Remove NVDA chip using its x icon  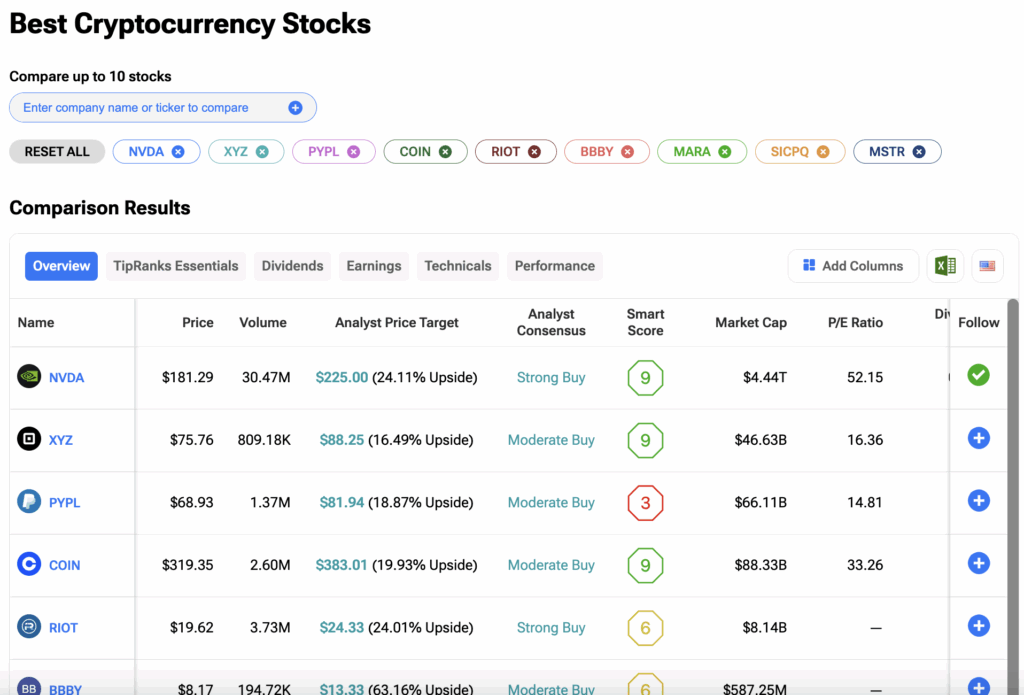pyautogui.click(x=178, y=152)
